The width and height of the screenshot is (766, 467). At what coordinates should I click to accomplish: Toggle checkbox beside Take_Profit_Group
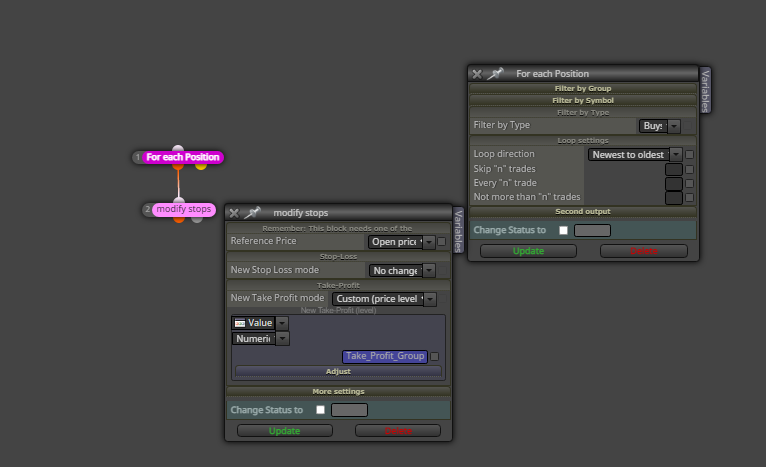pos(435,357)
